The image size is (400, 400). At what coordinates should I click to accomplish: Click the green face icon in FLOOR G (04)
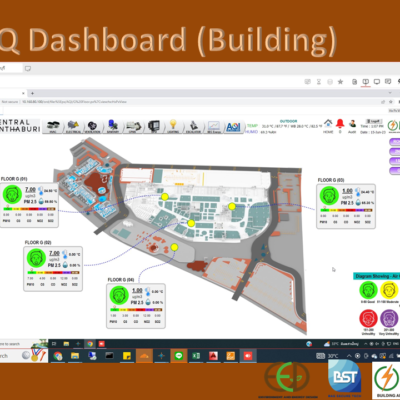point(119,295)
